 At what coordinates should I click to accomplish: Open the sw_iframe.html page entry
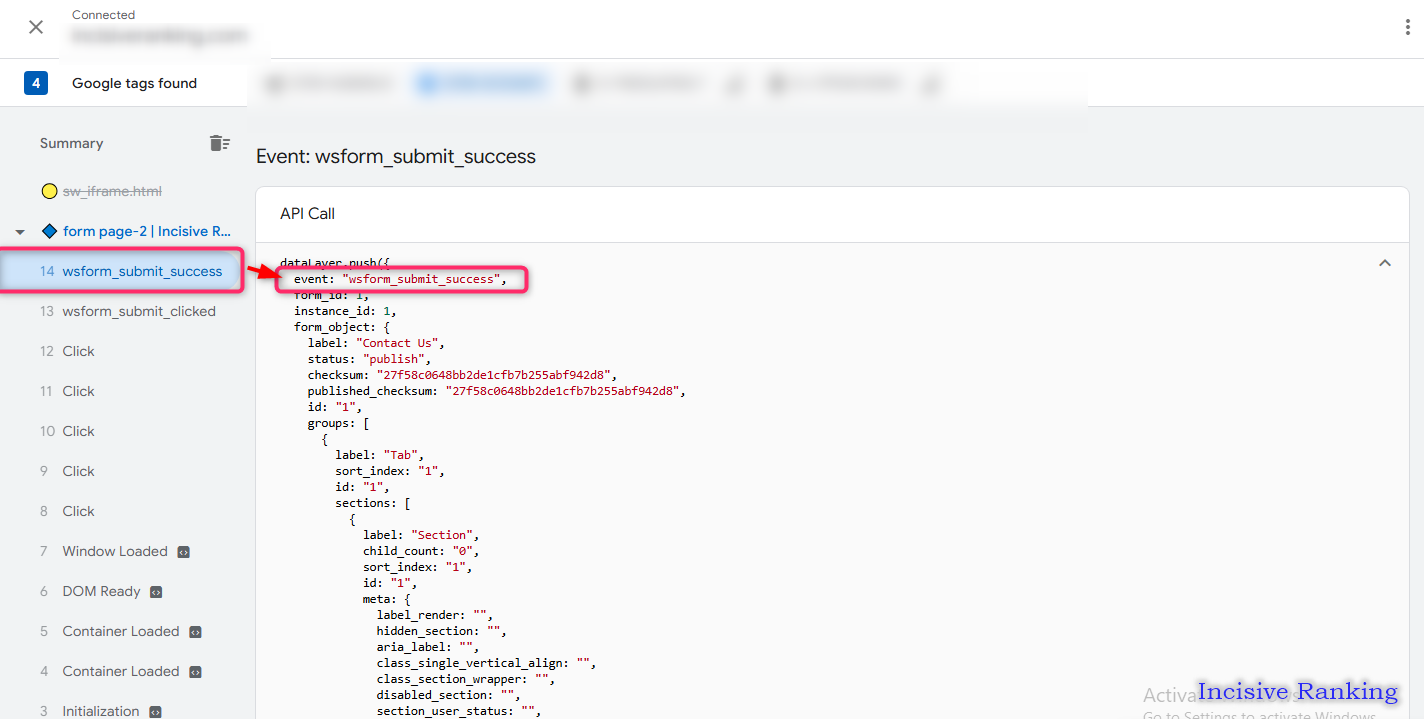pos(112,191)
